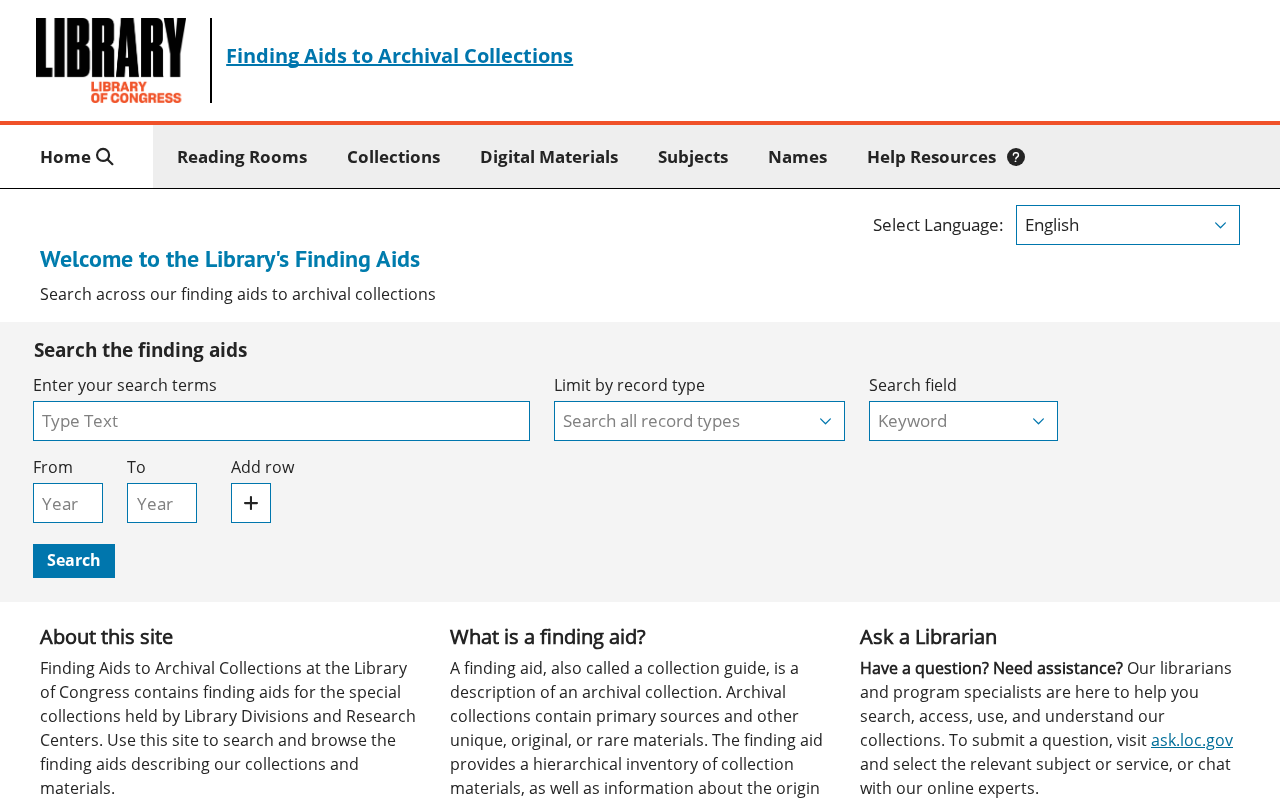
Task: Open Finding Aids to Archival Collections link
Action: click(x=399, y=56)
